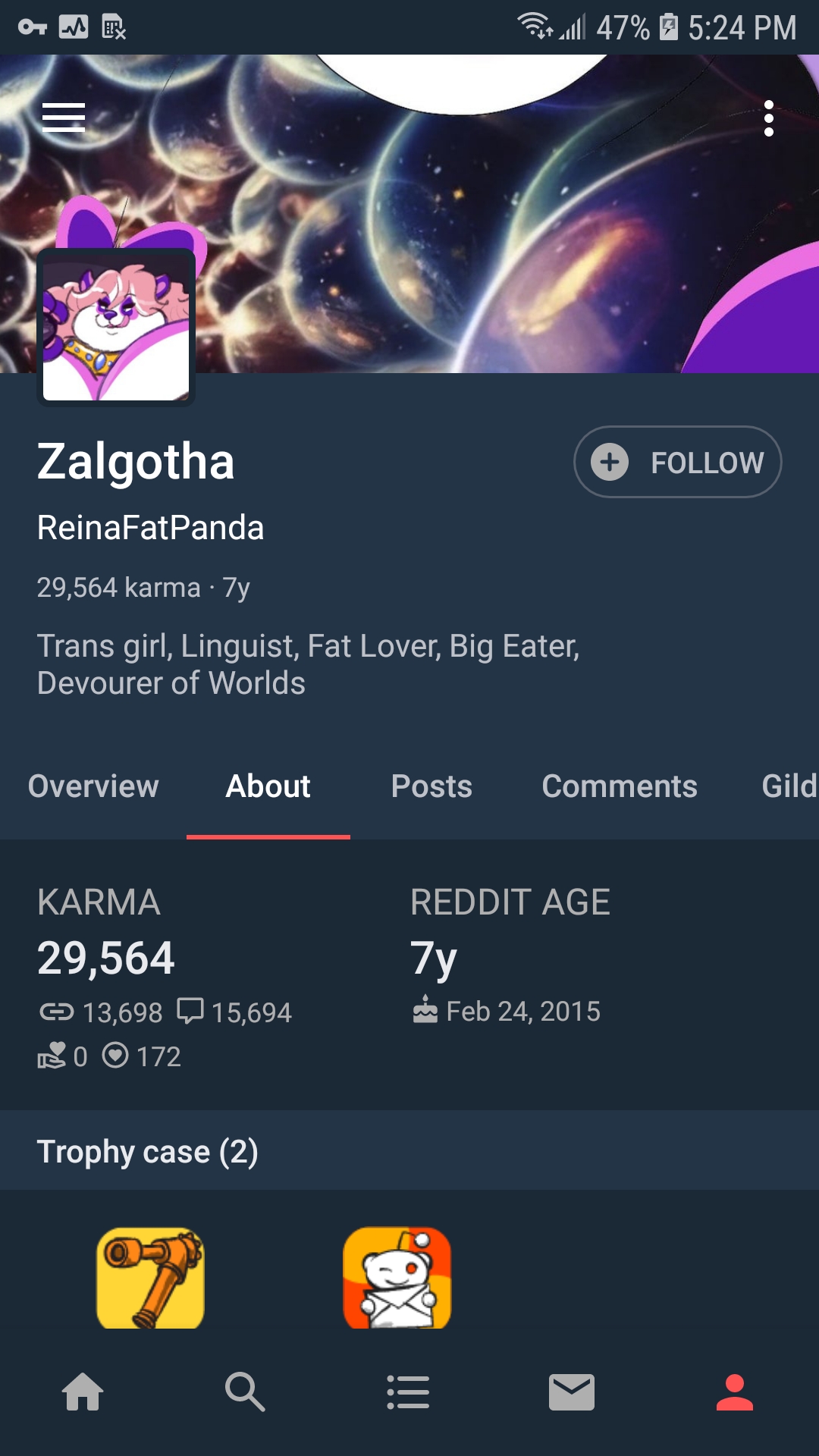The height and width of the screenshot is (1456, 819).
Task: Switch to the Posts tab
Action: coord(431,786)
